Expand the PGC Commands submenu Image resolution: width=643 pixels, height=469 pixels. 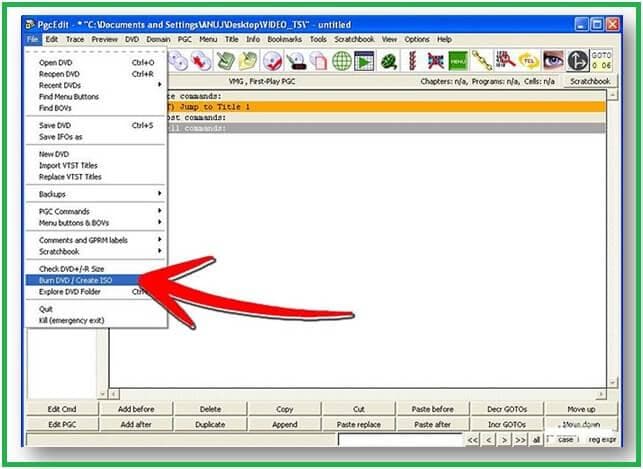coord(95,211)
